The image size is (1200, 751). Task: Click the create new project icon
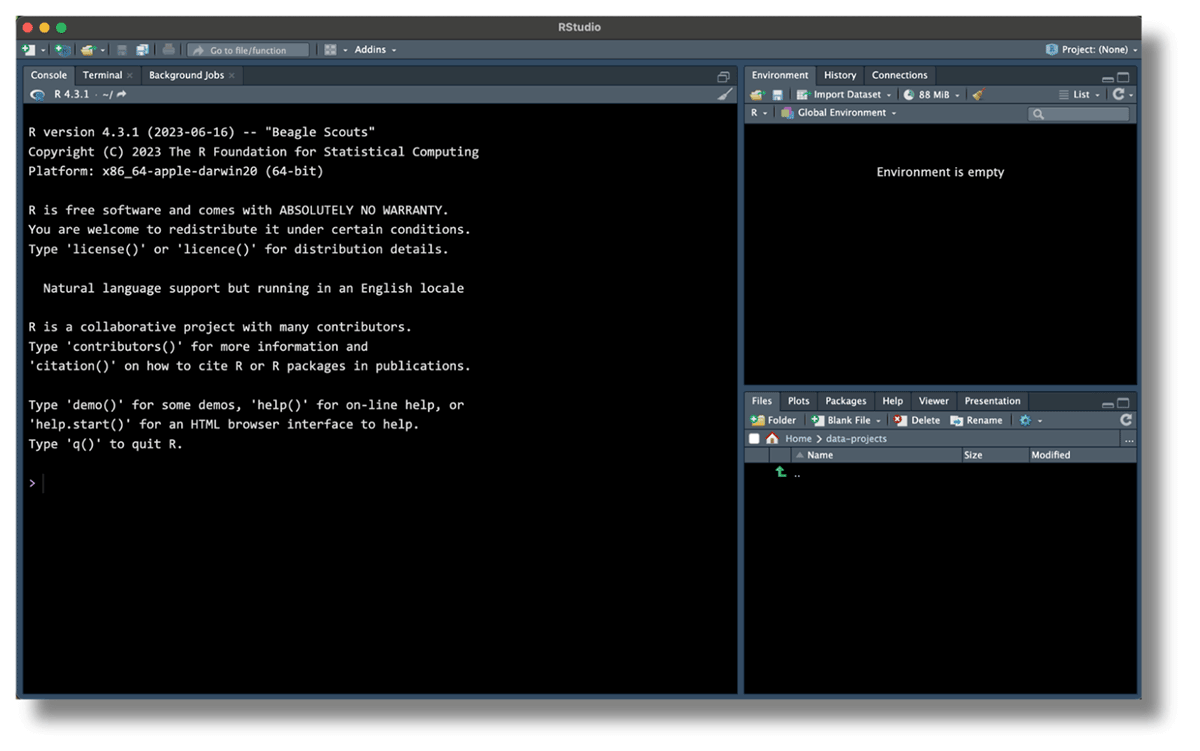62,50
